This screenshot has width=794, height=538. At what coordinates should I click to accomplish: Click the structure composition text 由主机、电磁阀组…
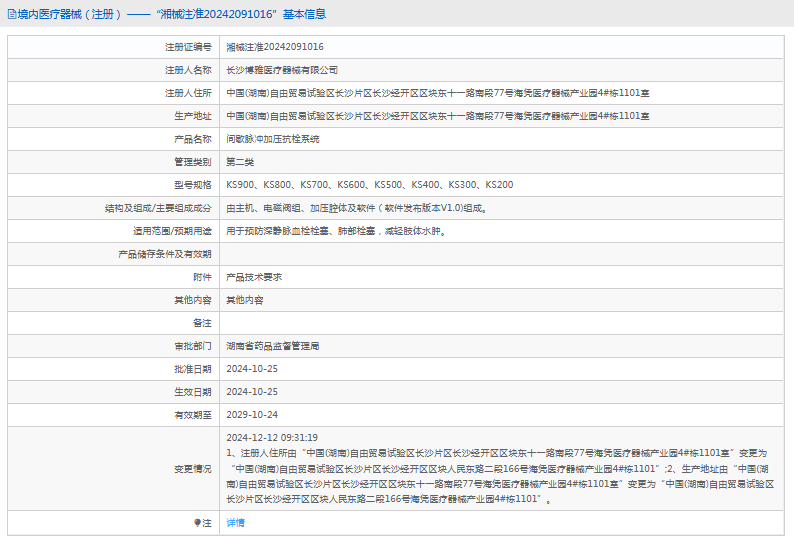click(x=357, y=208)
